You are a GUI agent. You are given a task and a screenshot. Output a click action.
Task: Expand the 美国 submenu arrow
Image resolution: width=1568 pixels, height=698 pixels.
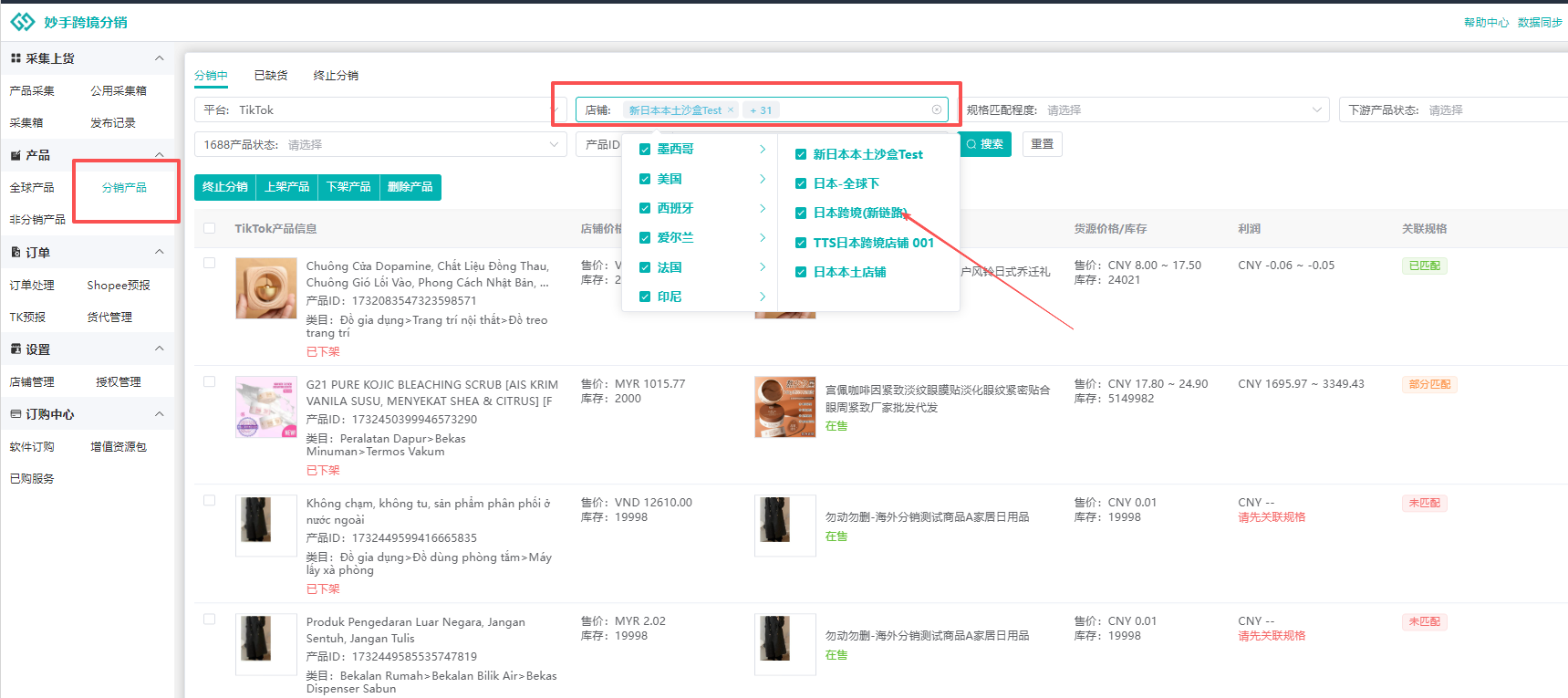(x=763, y=179)
